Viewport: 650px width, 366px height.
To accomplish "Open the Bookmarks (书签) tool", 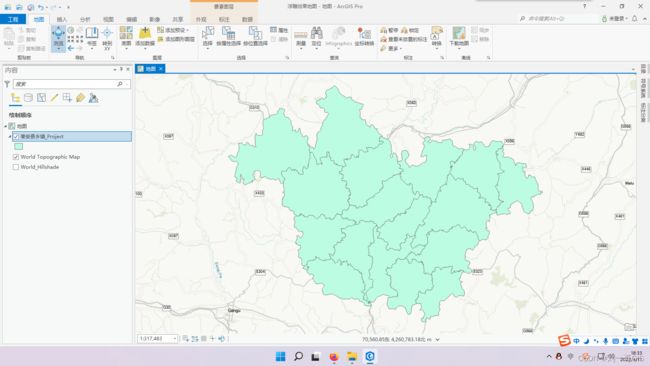I will pos(92,36).
